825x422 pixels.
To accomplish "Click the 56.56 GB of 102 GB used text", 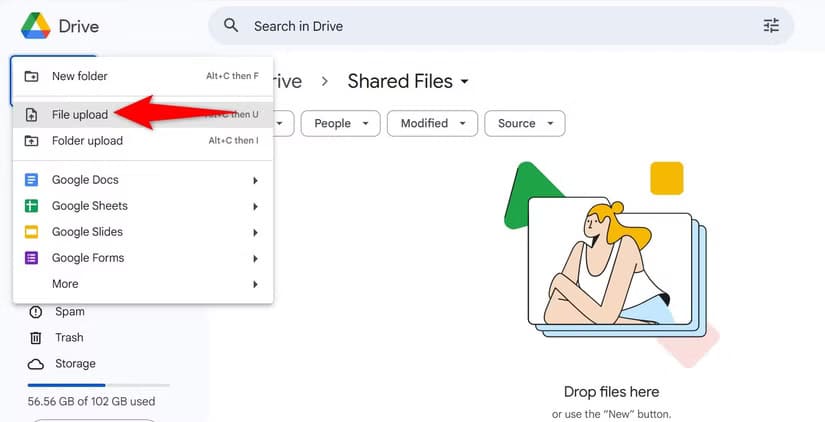I will click(x=91, y=401).
